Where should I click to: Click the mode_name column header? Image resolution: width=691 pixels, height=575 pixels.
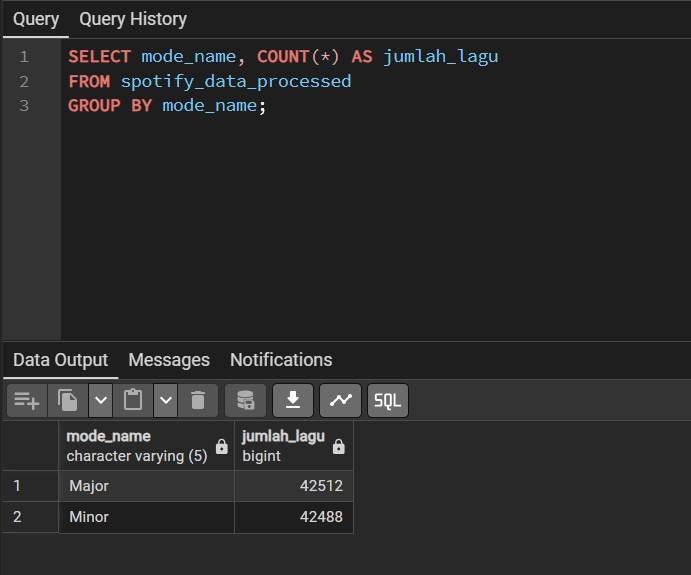(x=146, y=446)
